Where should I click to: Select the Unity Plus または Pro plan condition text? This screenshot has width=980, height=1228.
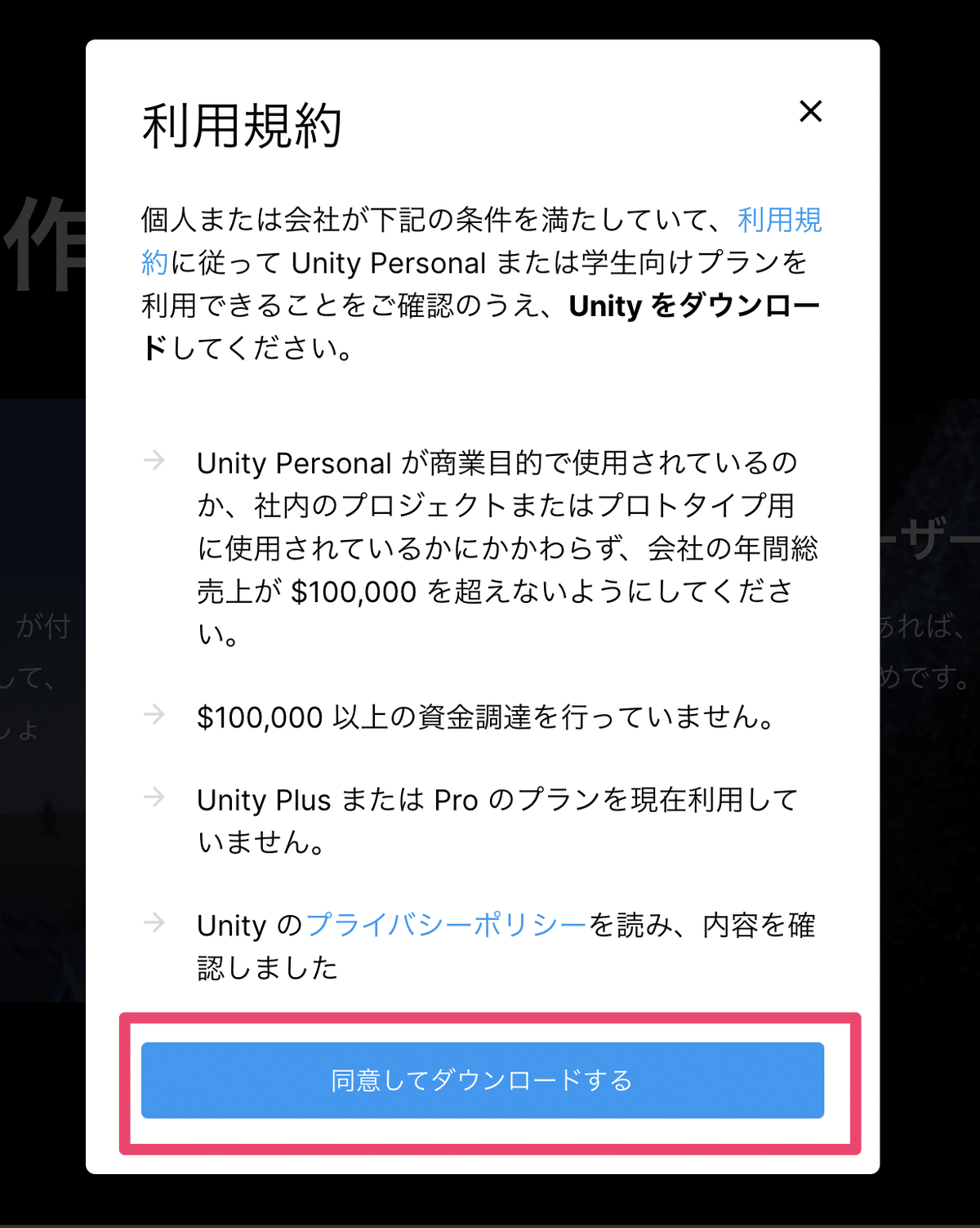pos(497,820)
